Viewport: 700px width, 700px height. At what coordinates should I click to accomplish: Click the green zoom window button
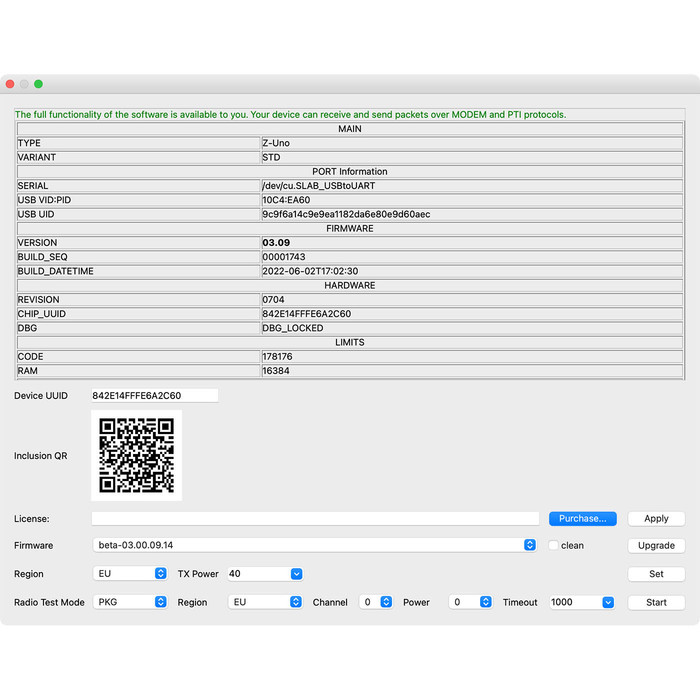click(x=38, y=84)
